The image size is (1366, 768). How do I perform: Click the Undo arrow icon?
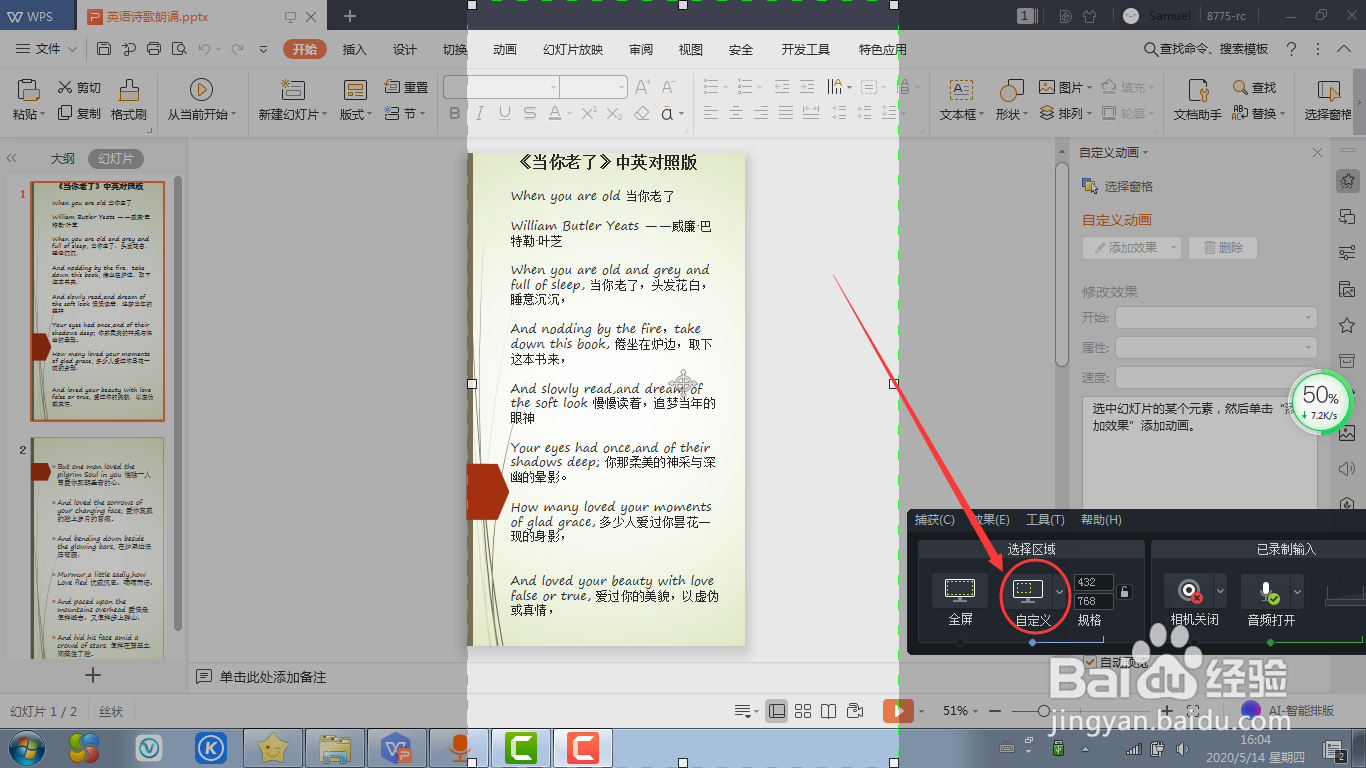click(x=204, y=49)
